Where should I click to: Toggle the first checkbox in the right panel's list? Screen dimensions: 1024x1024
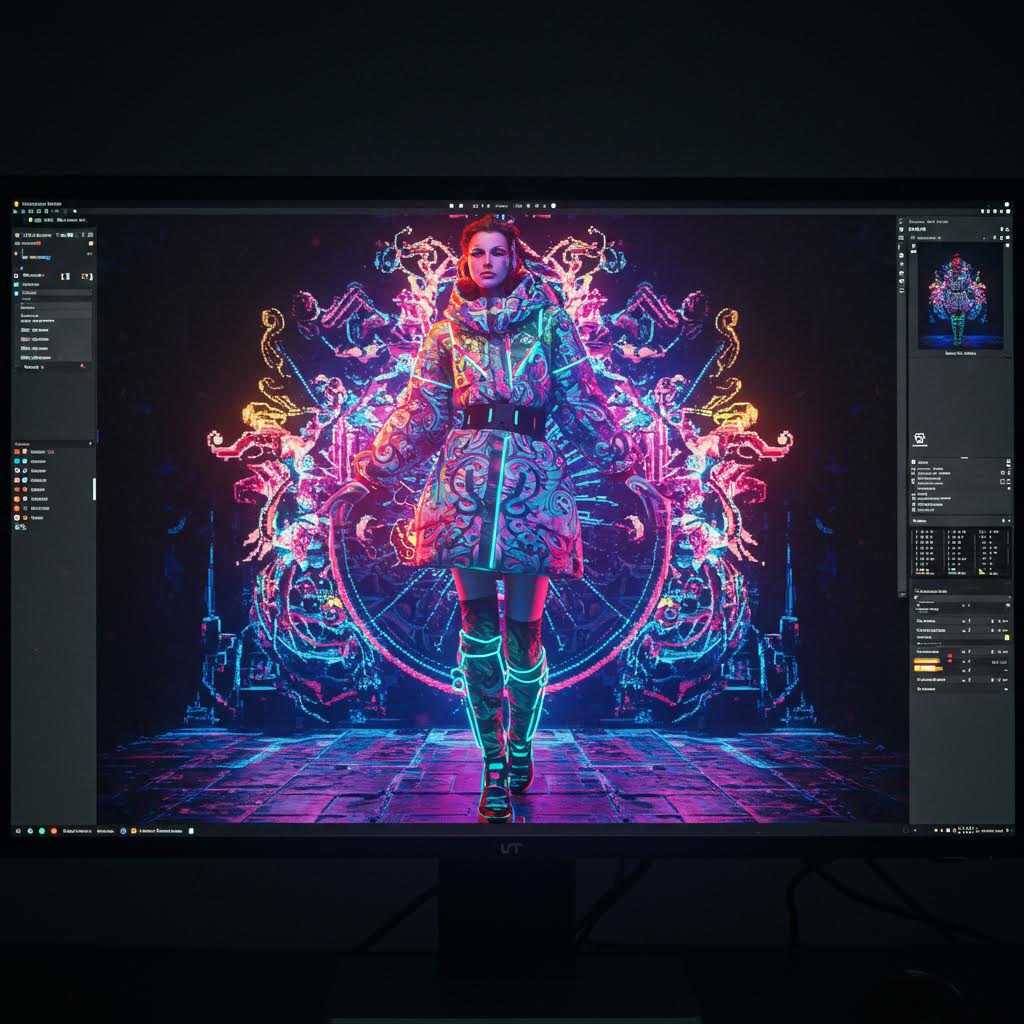[914, 464]
